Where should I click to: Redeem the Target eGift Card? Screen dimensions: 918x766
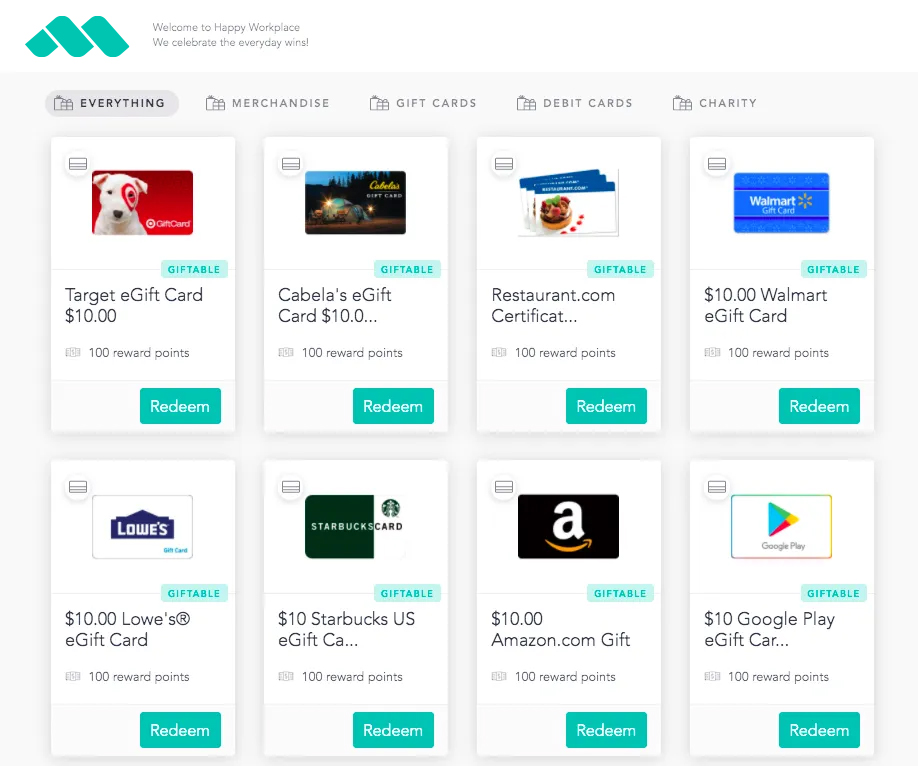180,406
